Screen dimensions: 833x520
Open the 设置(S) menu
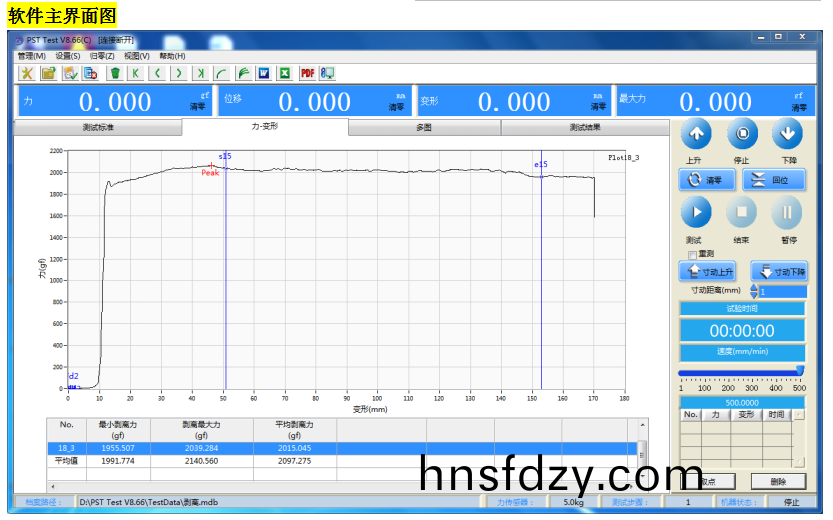click(68, 56)
